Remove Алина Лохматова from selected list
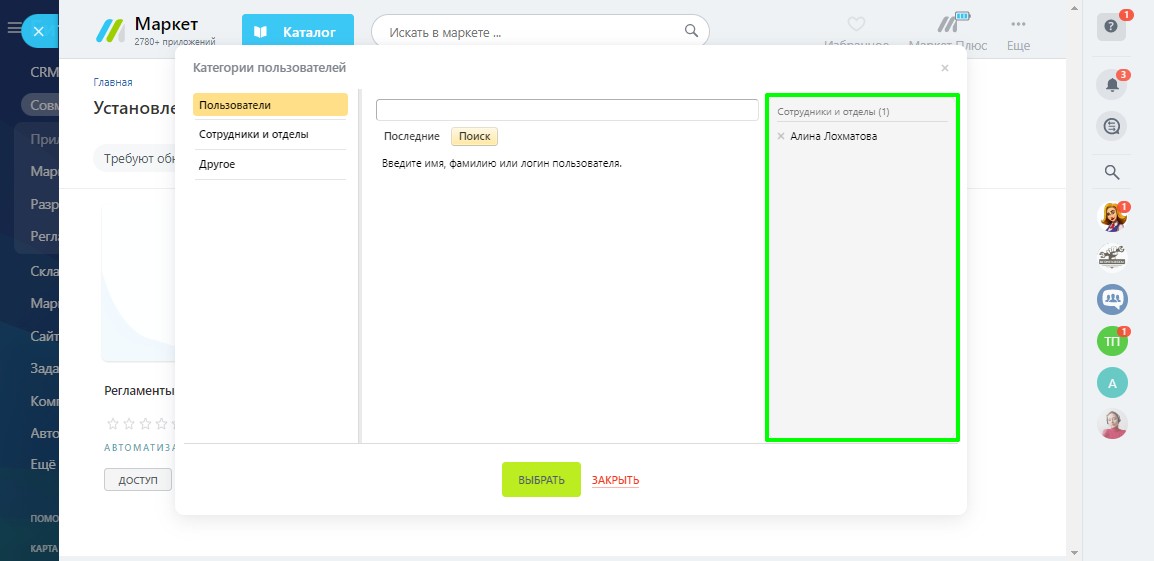Image resolution: width=1154 pixels, height=561 pixels. pos(781,136)
